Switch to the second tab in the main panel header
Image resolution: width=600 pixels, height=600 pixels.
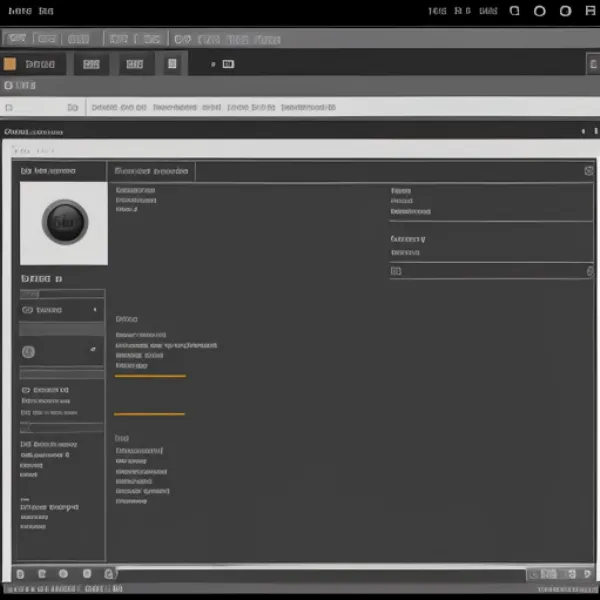[x=152, y=171]
